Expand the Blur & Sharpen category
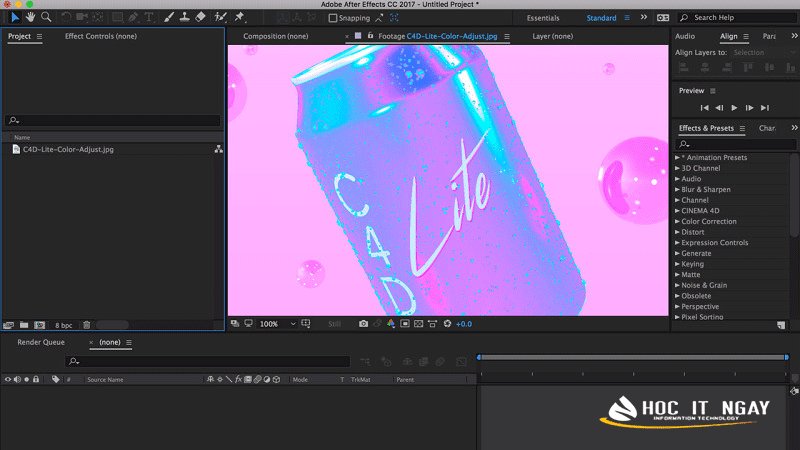Screen dimensions: 800x450 pyautogui.click(x=678, y=189)
